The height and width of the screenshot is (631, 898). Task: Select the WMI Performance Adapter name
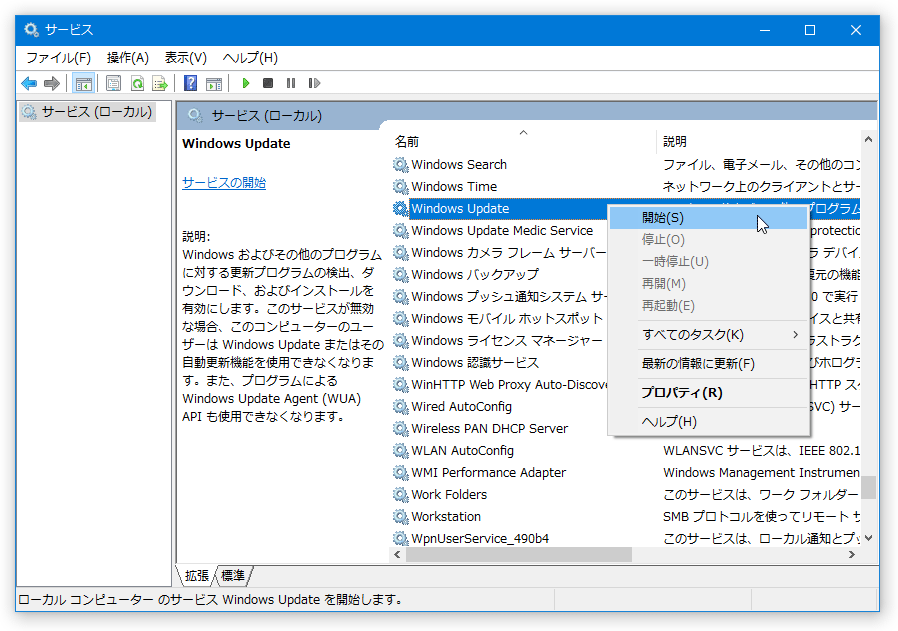pos(489,472)
